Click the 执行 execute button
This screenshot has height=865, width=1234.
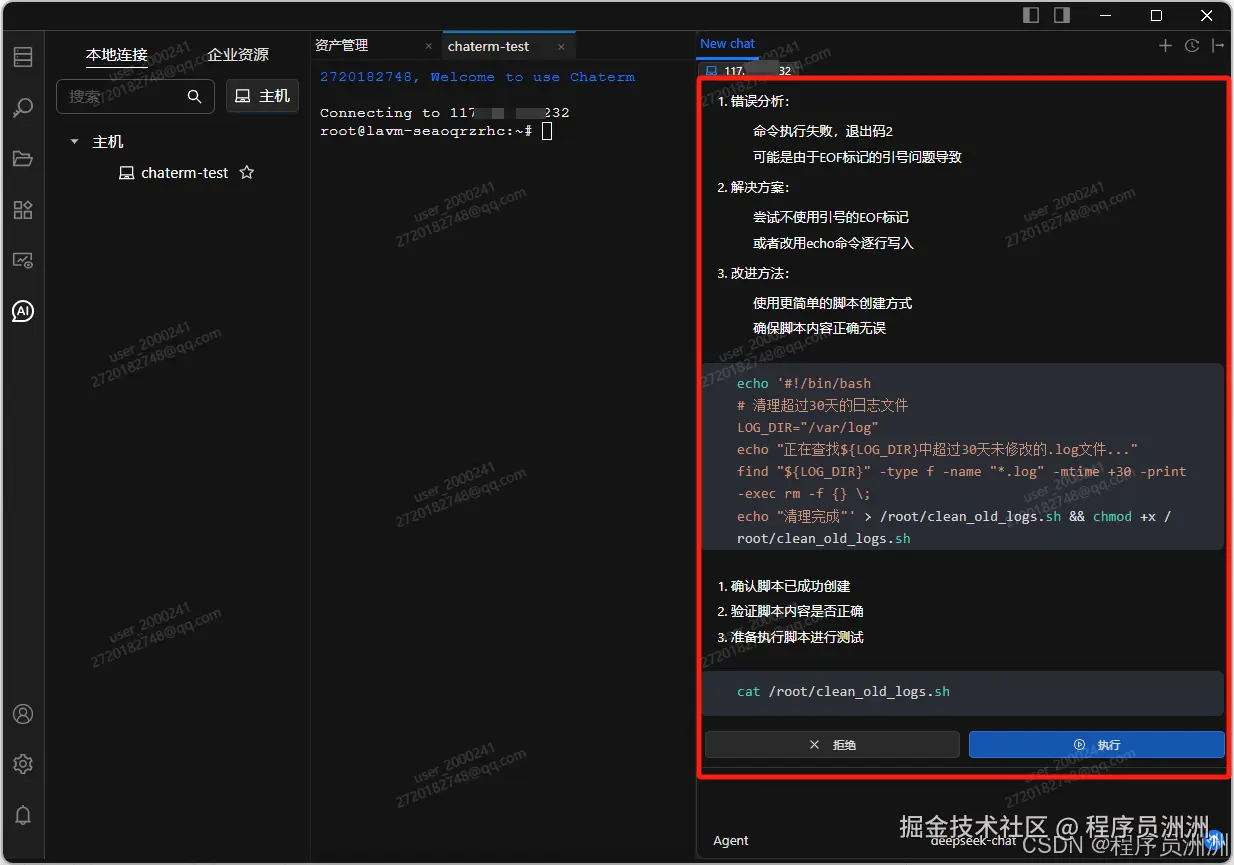point(1096,744)
